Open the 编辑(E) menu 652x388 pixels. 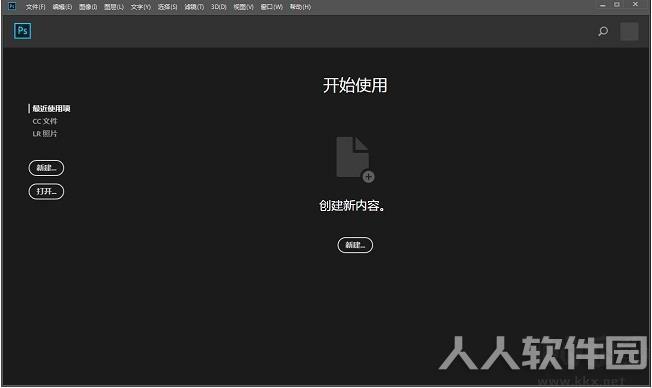[62, 7]
